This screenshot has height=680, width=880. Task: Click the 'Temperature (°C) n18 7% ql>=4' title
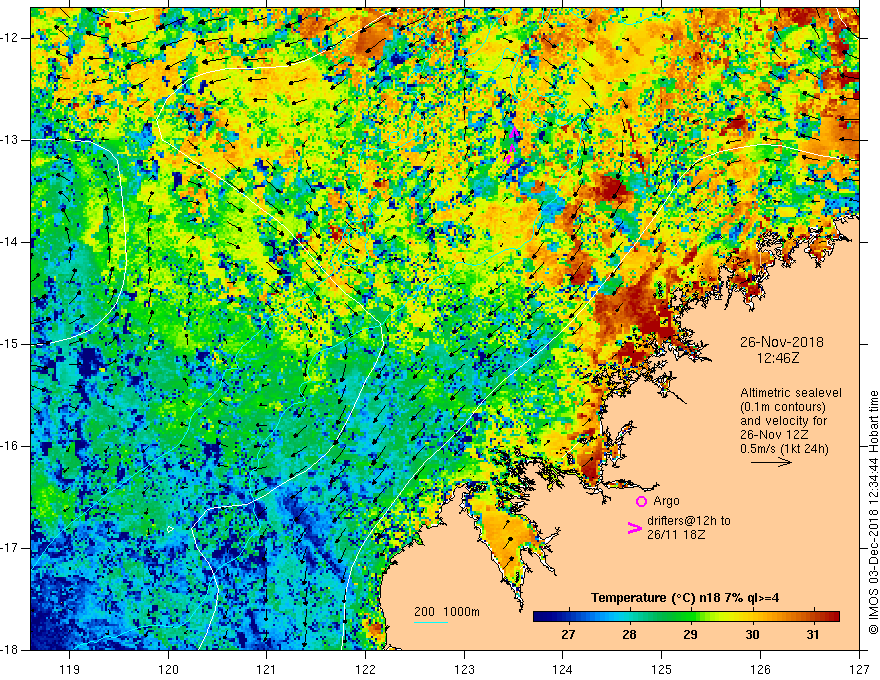685,598
